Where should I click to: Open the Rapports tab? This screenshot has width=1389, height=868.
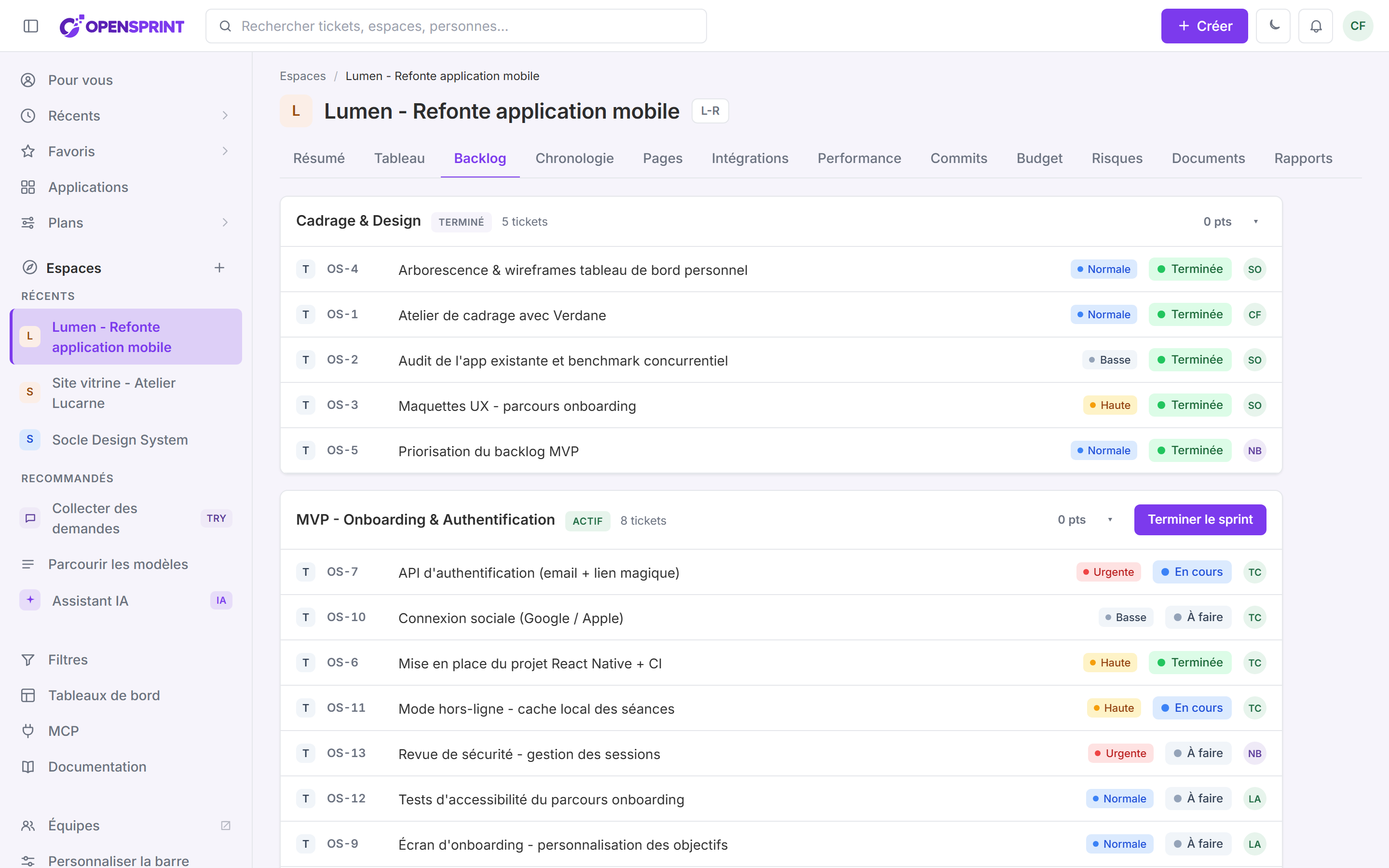1303,159
